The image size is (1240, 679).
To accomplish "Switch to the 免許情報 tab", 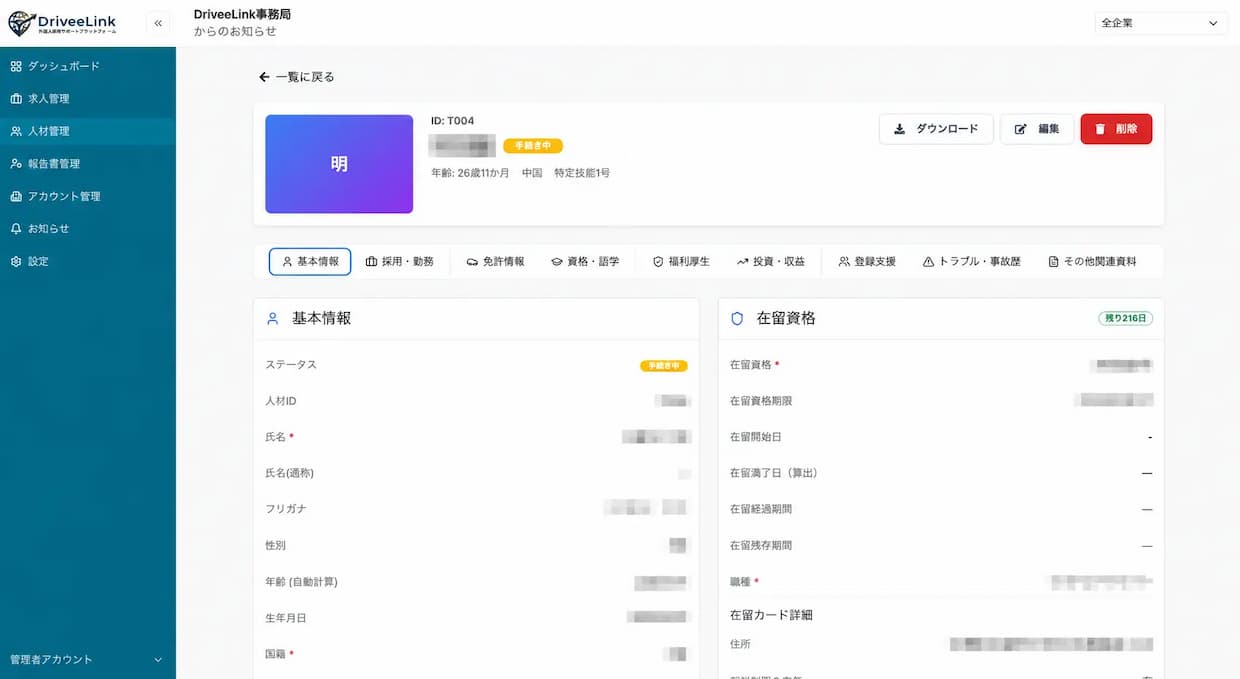I will coord(496,261).
